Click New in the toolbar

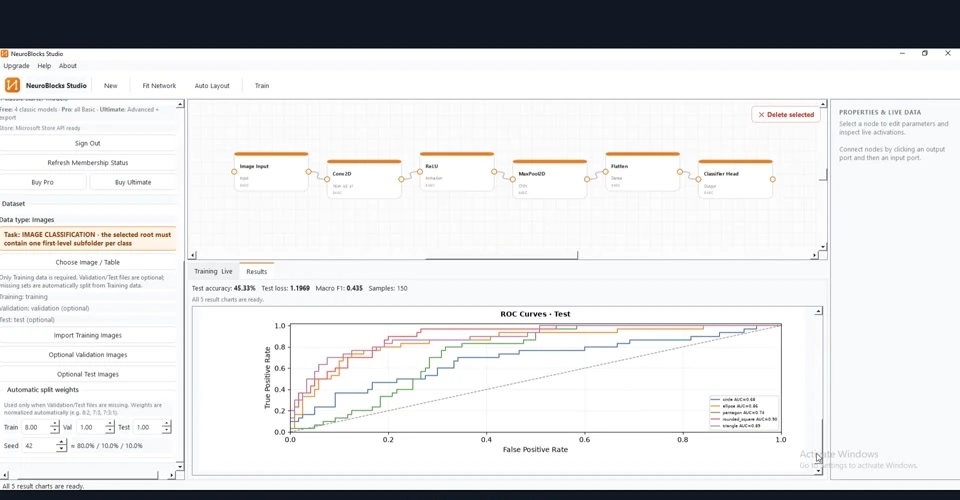click(110, 86)
